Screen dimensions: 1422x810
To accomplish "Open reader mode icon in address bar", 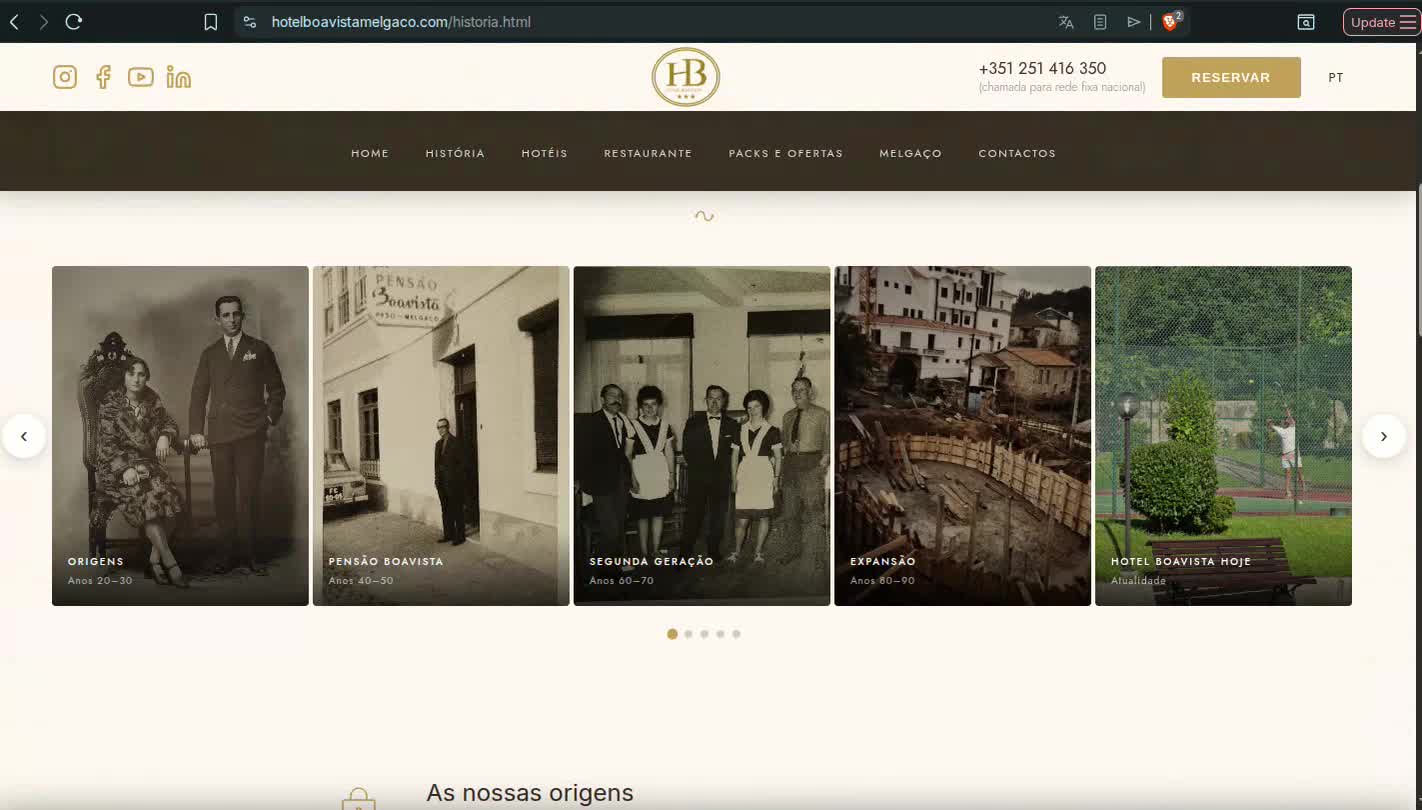I will pos(1100,22).
